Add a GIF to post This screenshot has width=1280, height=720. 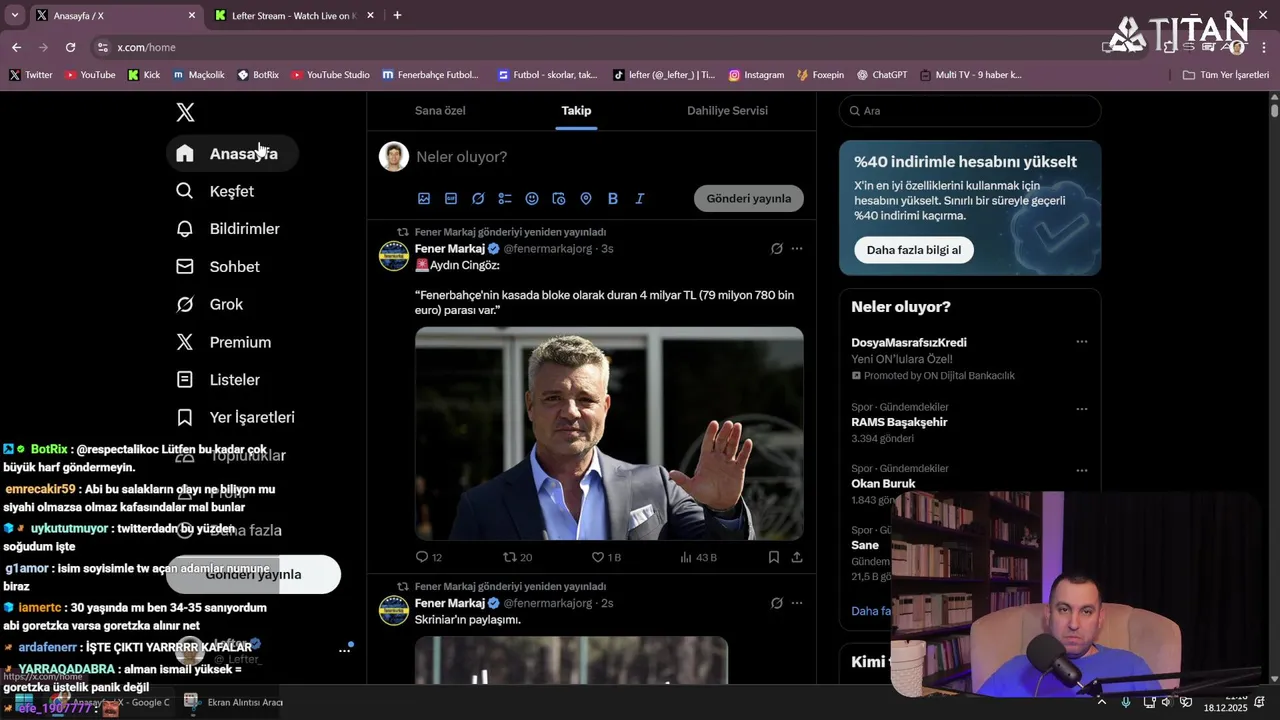[x=451, y=199]
